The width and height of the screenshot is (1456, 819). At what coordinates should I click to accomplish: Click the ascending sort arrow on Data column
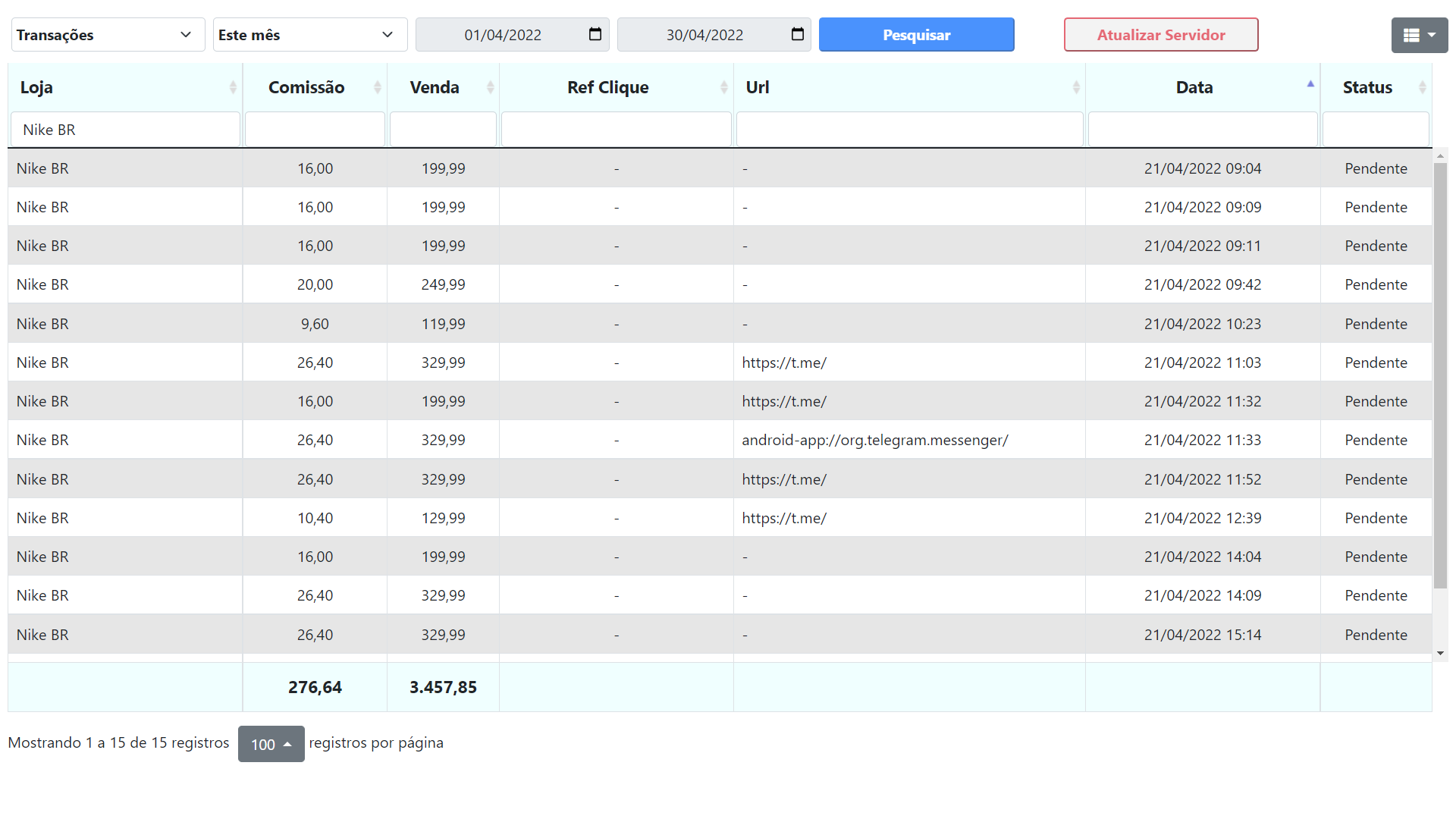coord(1310,83)
